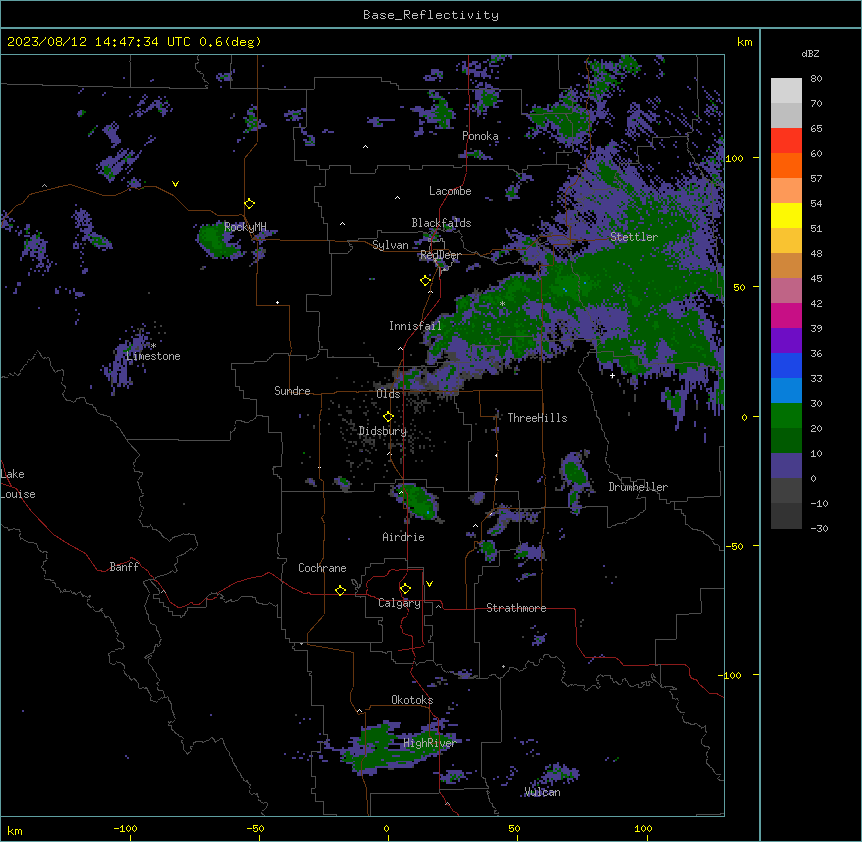Click the orange swatch between 60 and 57

(x=786, y=165)
